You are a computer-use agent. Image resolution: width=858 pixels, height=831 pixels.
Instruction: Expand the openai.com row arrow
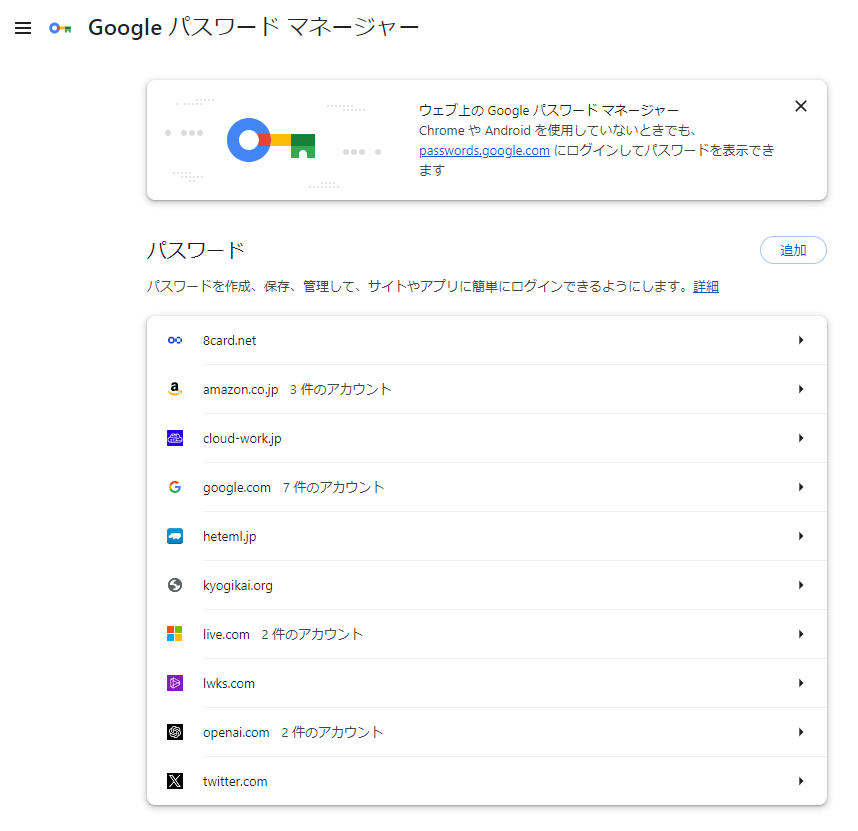pyautogui.click(x=801, y=732)
